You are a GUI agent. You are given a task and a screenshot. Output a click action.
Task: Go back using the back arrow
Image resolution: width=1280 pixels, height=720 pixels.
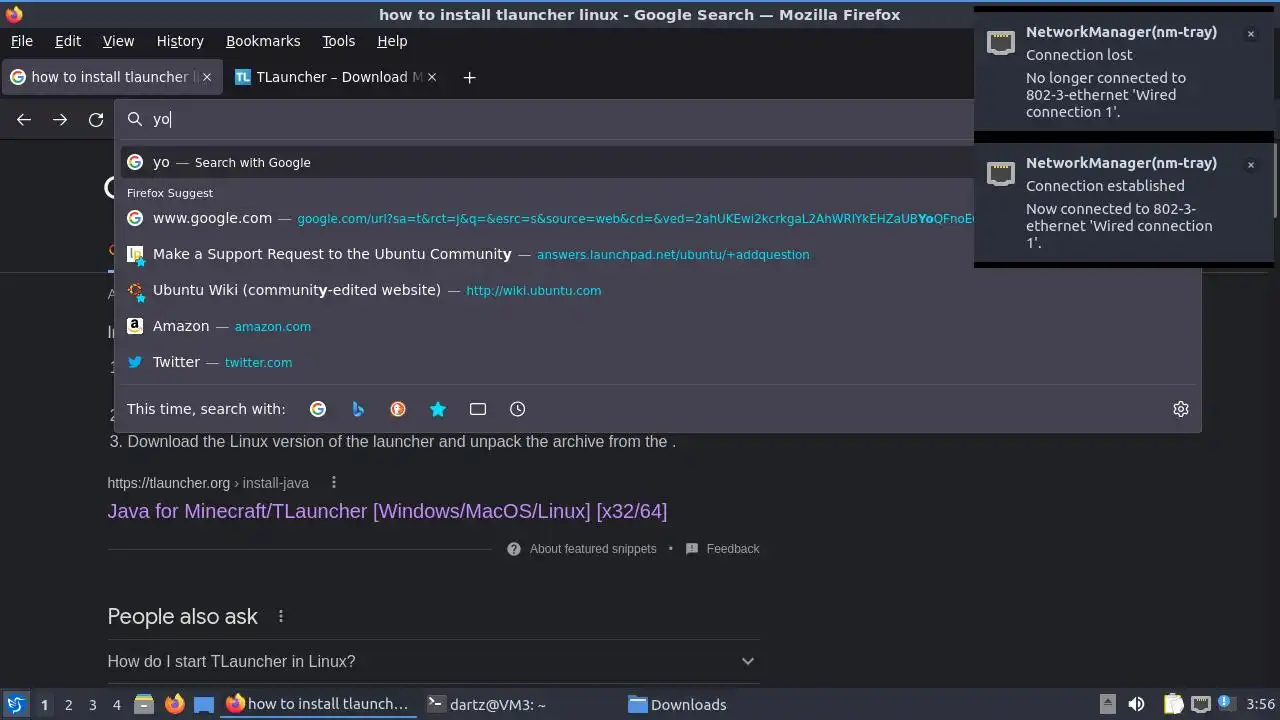click(x=24, y=119)
